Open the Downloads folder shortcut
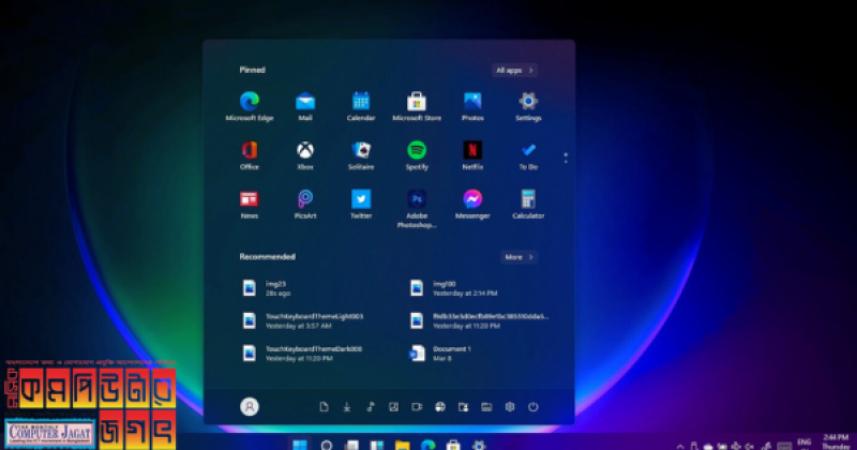The width and height of the screenshot is (857, 450). 347,407
